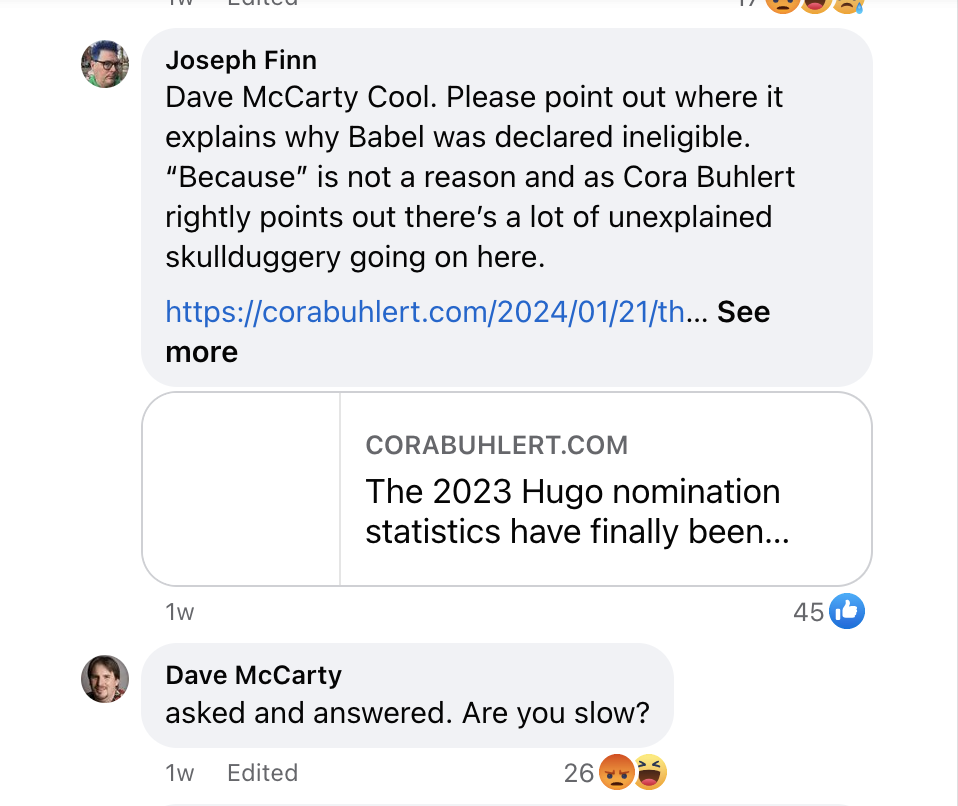Open the corabuhlert.com/2024/01/21 blue URL

coord(425,312)
